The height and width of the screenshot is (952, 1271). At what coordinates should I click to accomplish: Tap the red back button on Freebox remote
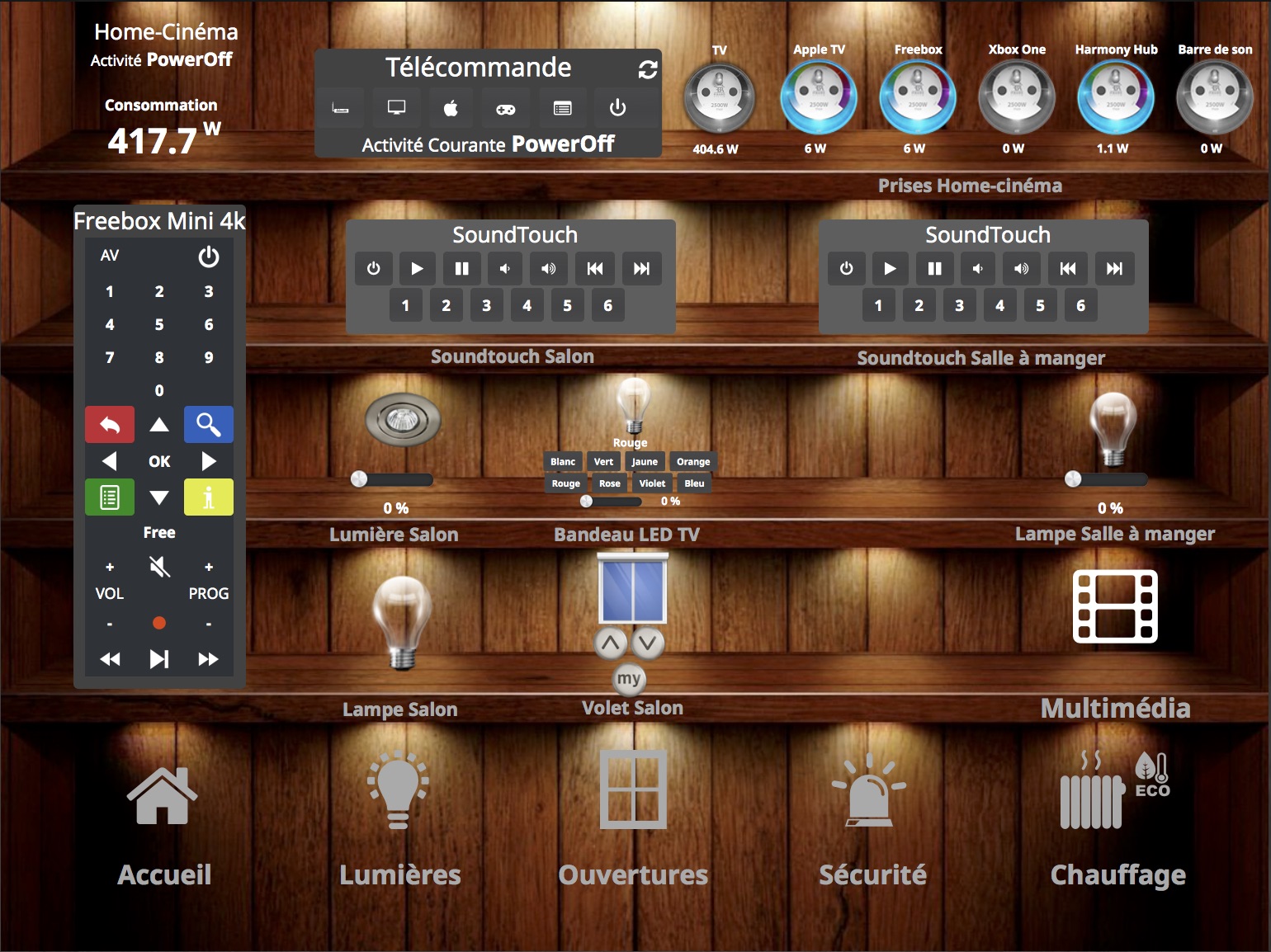point(110,425)
